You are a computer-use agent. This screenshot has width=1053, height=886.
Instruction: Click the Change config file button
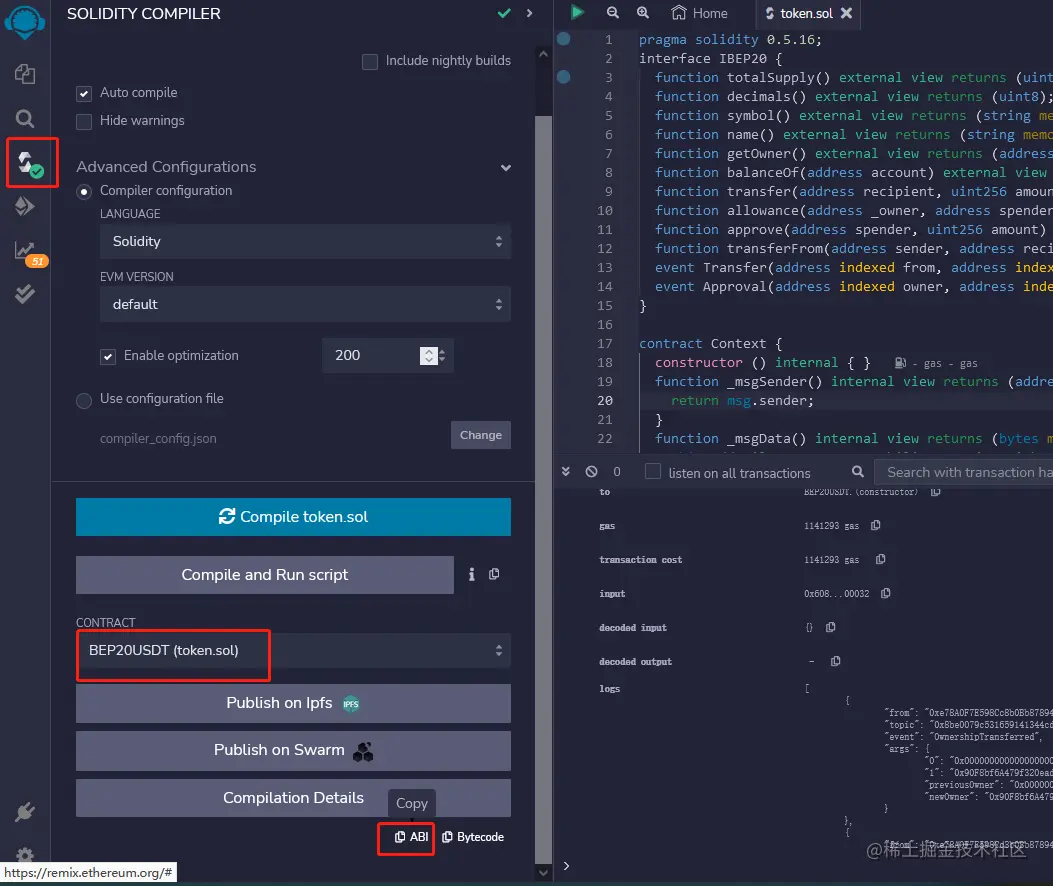pyautogui.click(x=481, y=435)
